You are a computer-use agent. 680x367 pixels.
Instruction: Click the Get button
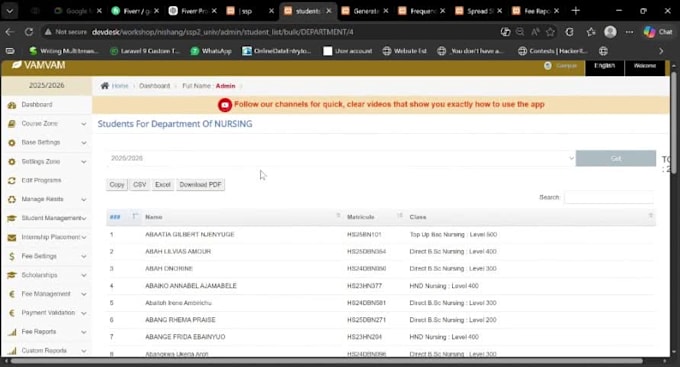[x=616, y=158]
